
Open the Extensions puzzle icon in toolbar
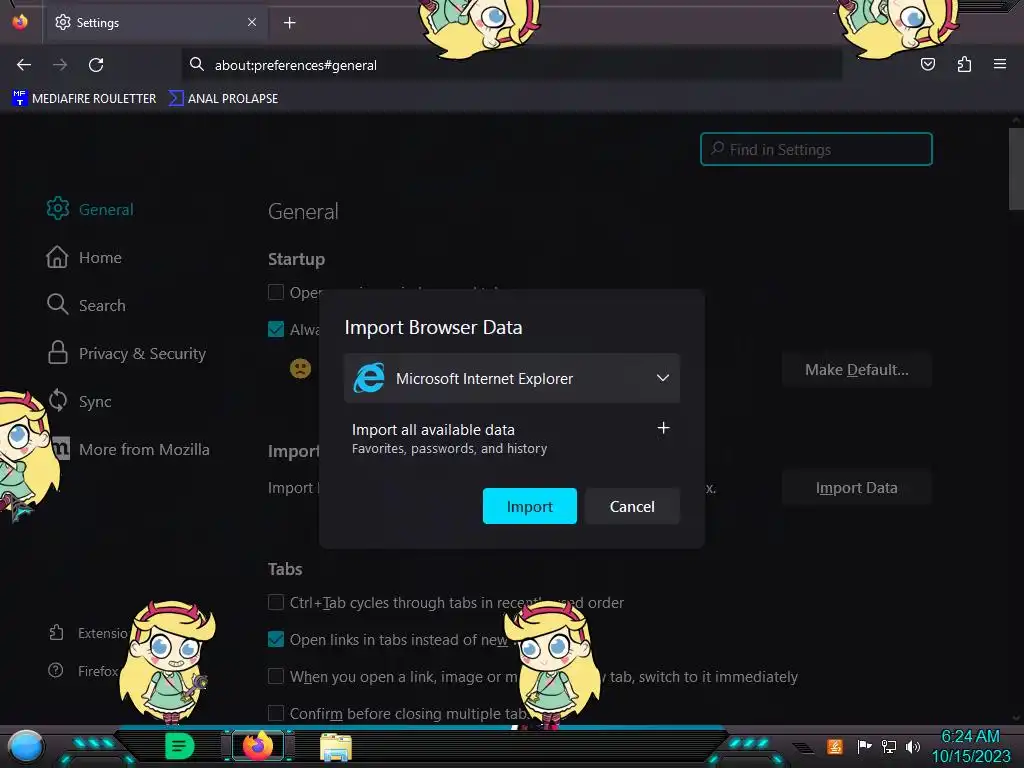click(x=964, y=64)
